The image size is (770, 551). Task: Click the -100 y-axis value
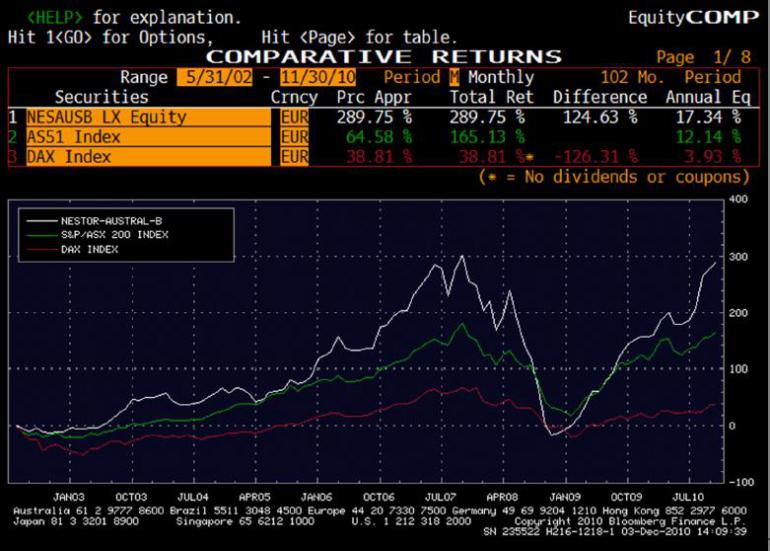click(741, 482)
